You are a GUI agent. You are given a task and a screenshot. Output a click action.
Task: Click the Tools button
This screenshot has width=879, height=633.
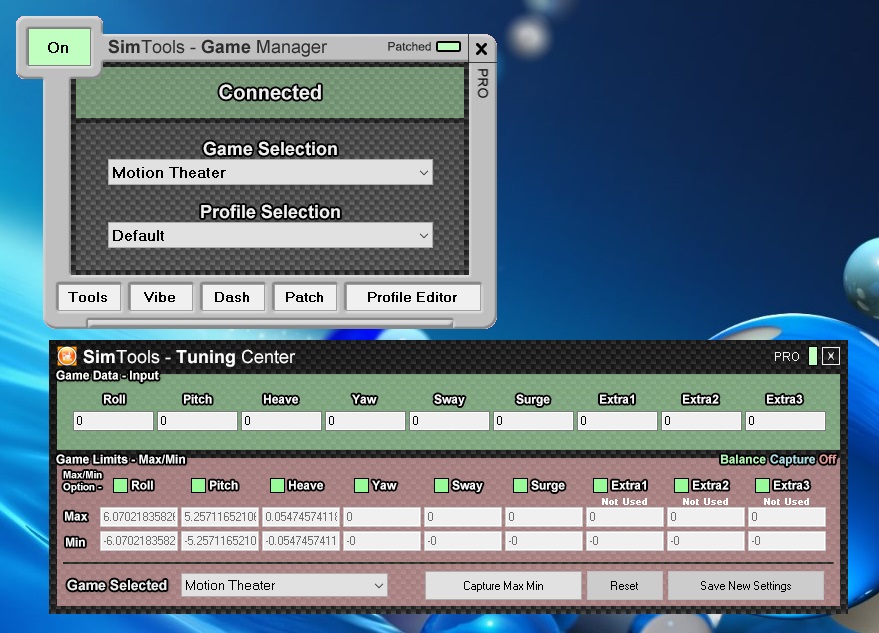pyautogui.click(x=88, y=297)
